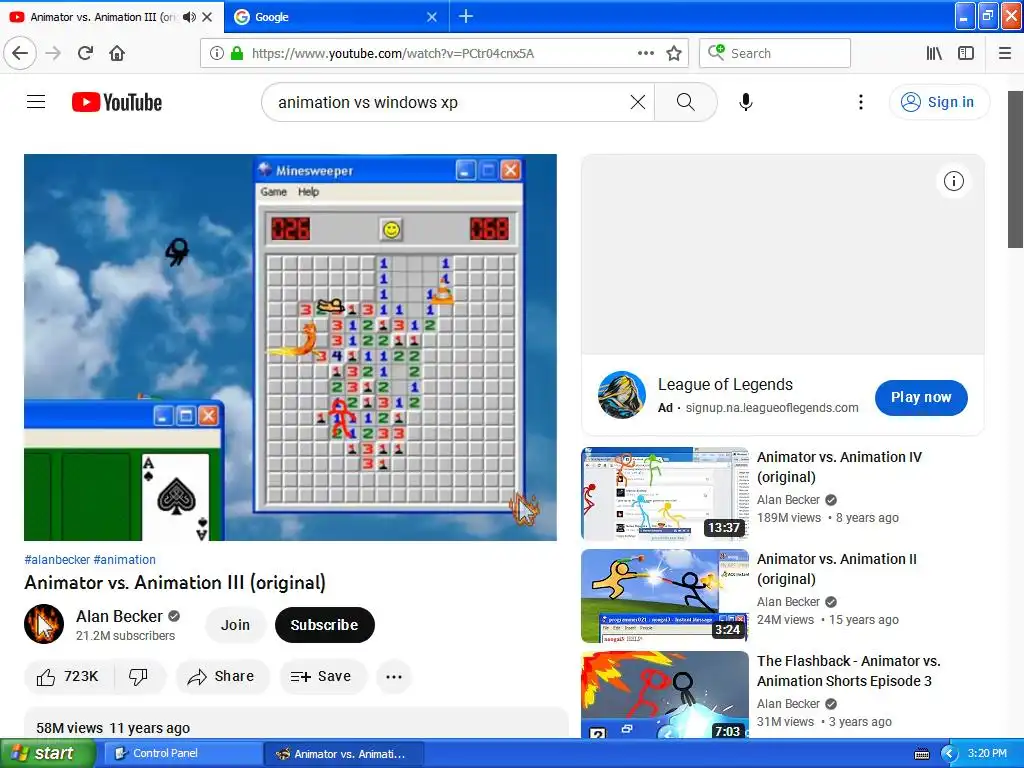
Task: Select Animator vs. Animati... taskbar button
Action: coord(344,754)
